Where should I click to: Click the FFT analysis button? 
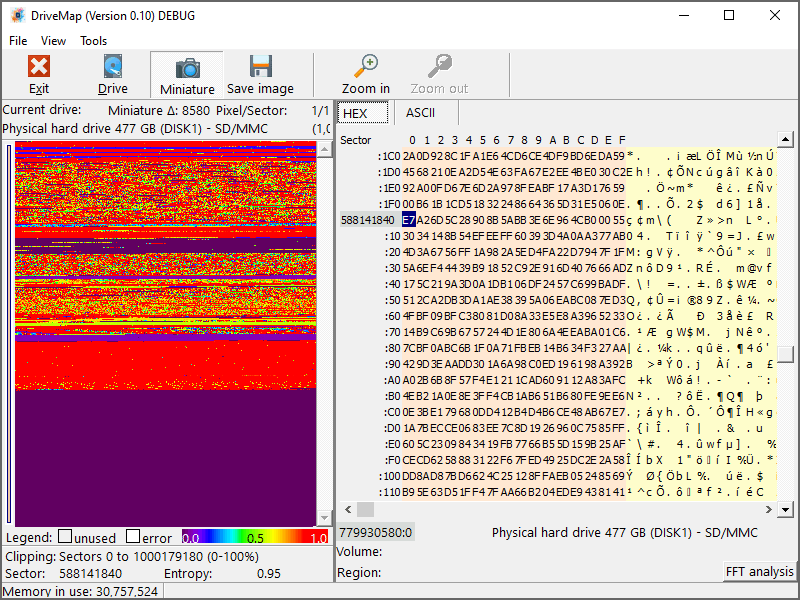(759, 572)
